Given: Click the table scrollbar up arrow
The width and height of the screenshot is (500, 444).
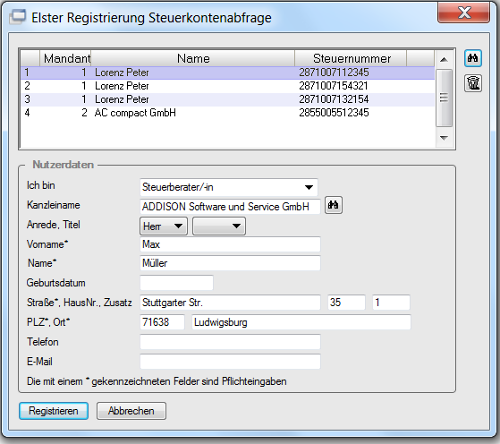Looking at the screenshot, I should [x=444, y=60].
